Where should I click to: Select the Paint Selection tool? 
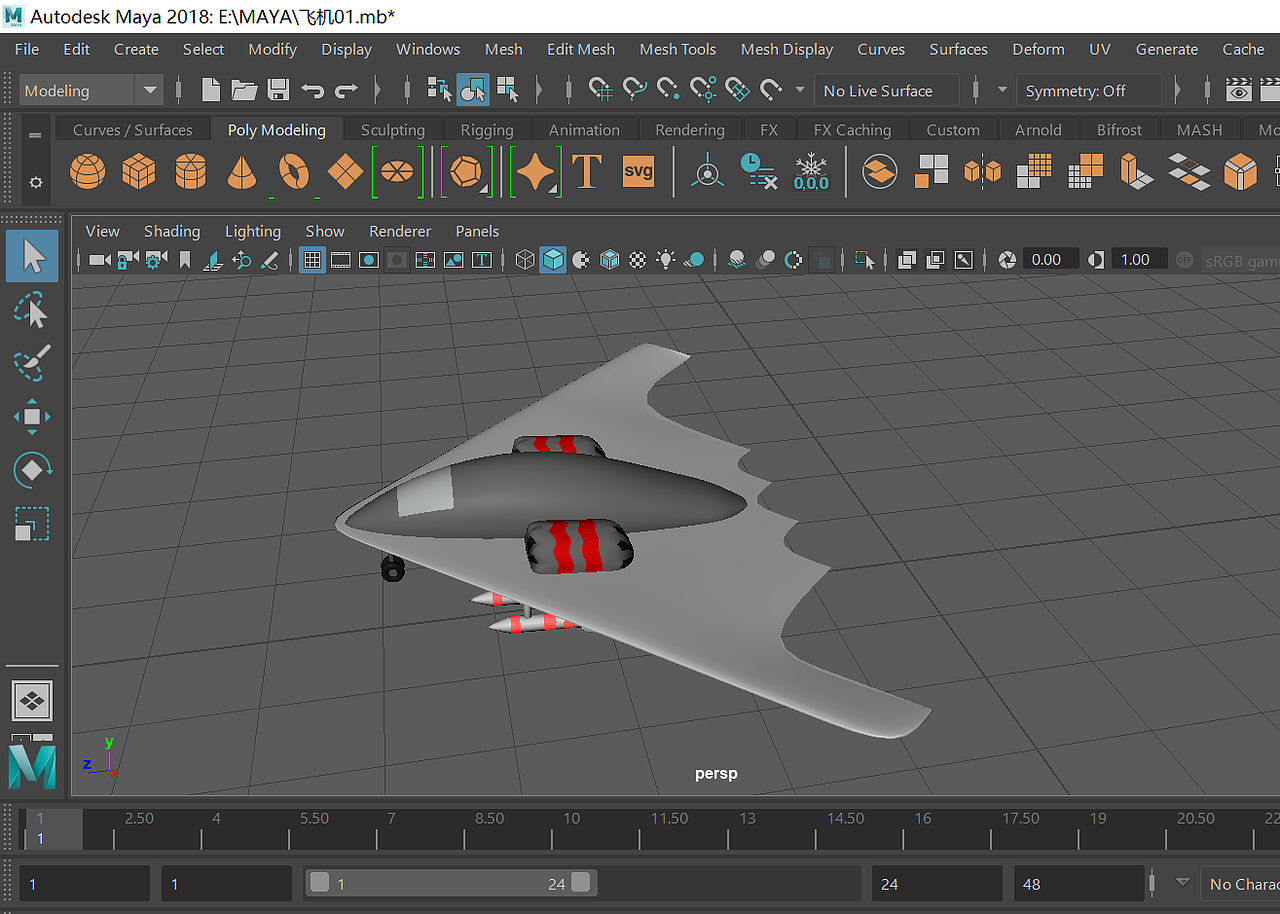click(32, 363)
